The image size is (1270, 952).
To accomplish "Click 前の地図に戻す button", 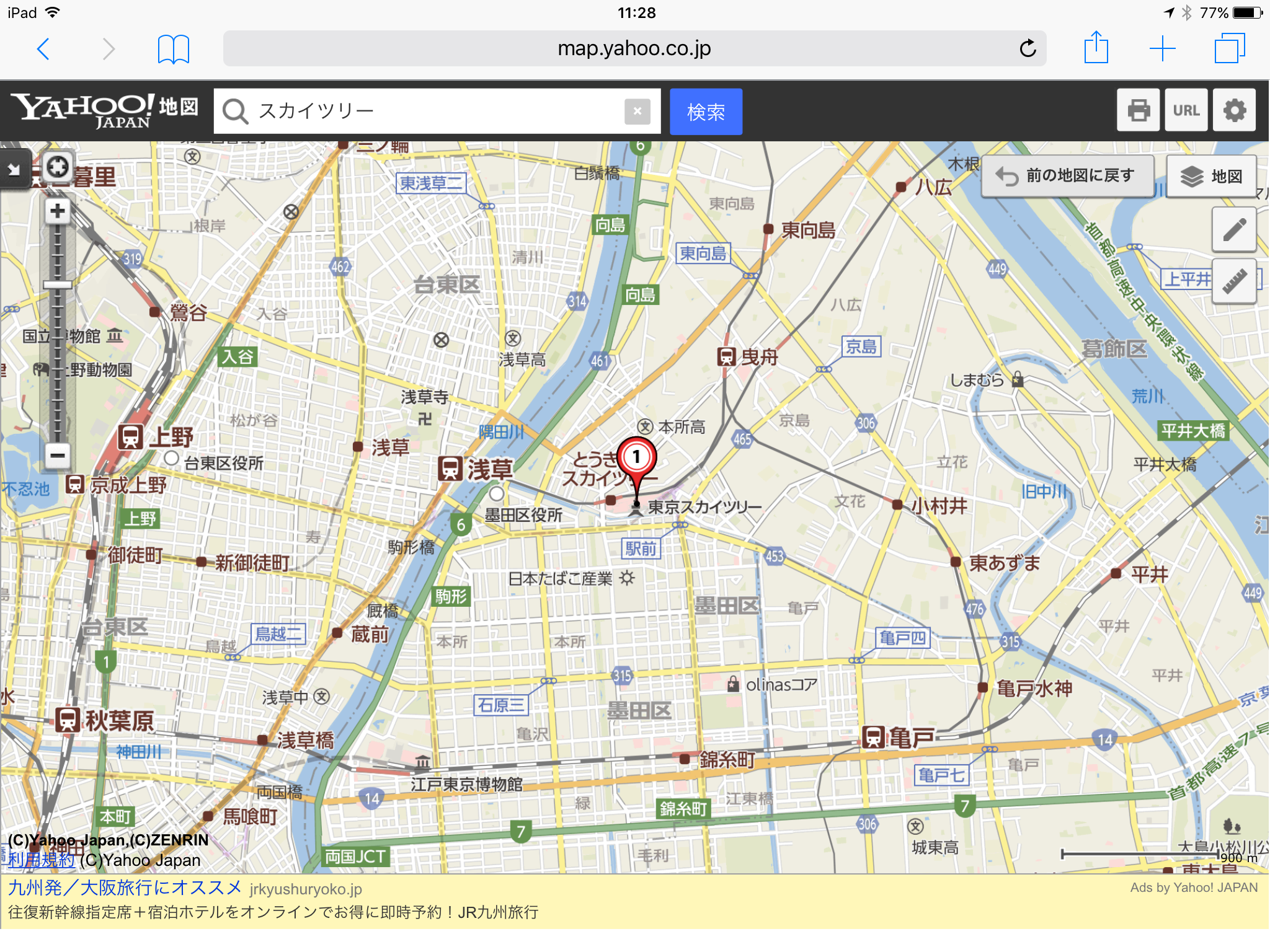I will point(1067,176).
